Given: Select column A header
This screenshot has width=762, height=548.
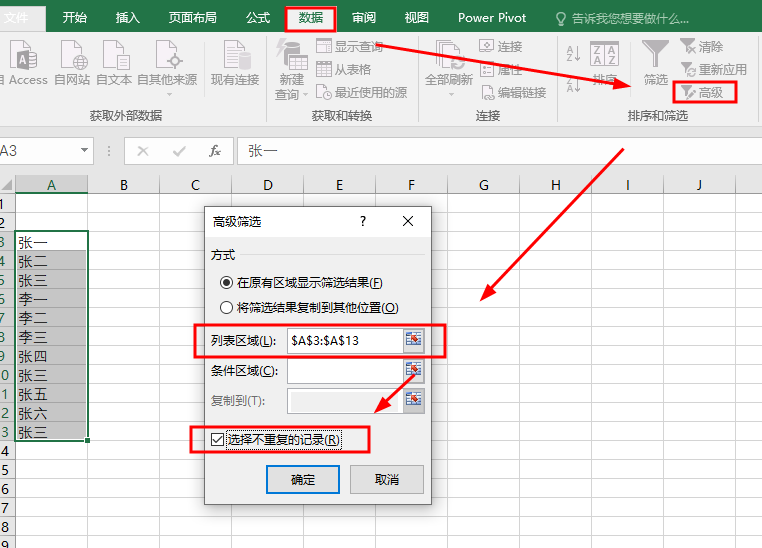Looking at the screenshot, I should pos(52,185).
